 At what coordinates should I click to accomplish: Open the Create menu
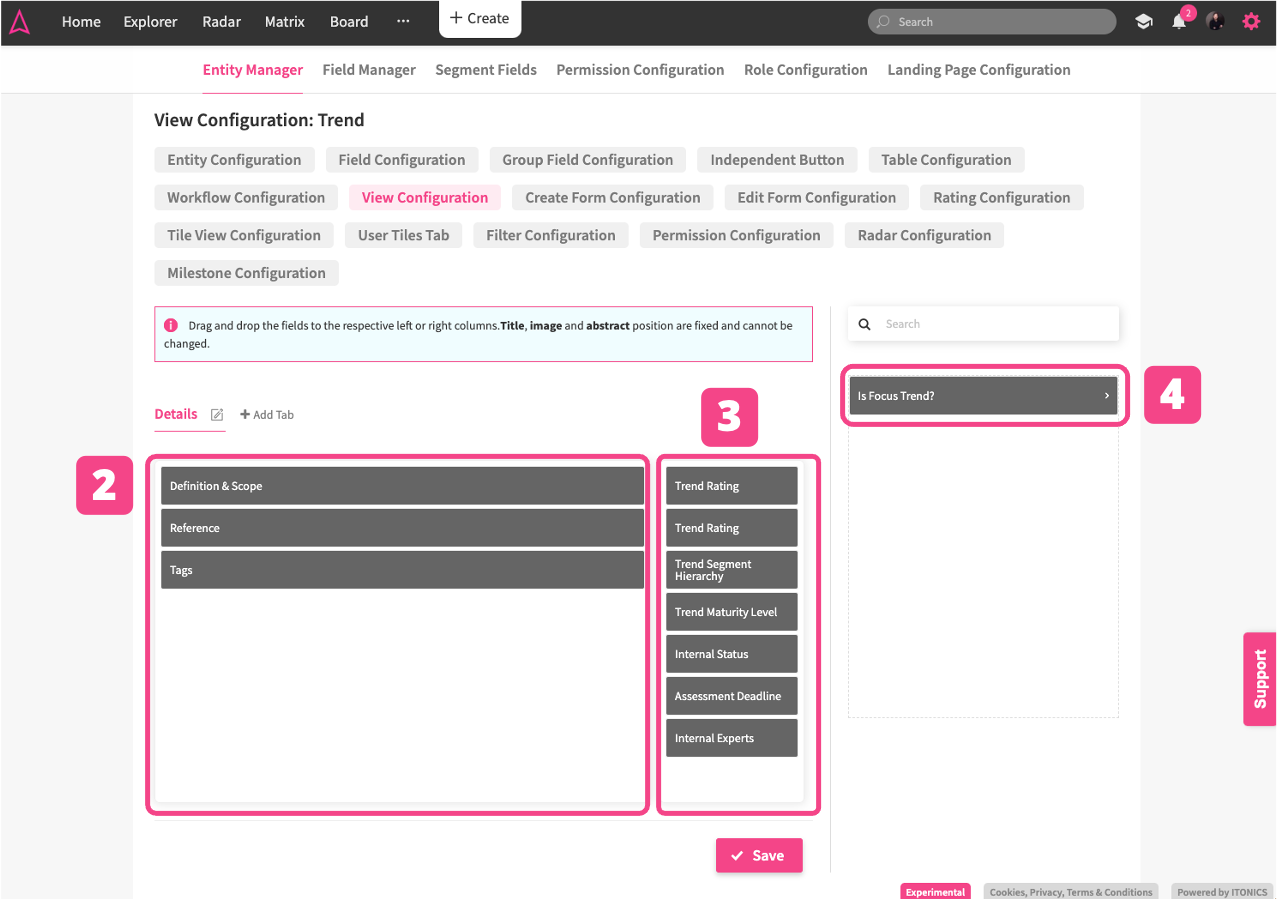point(480,19)
